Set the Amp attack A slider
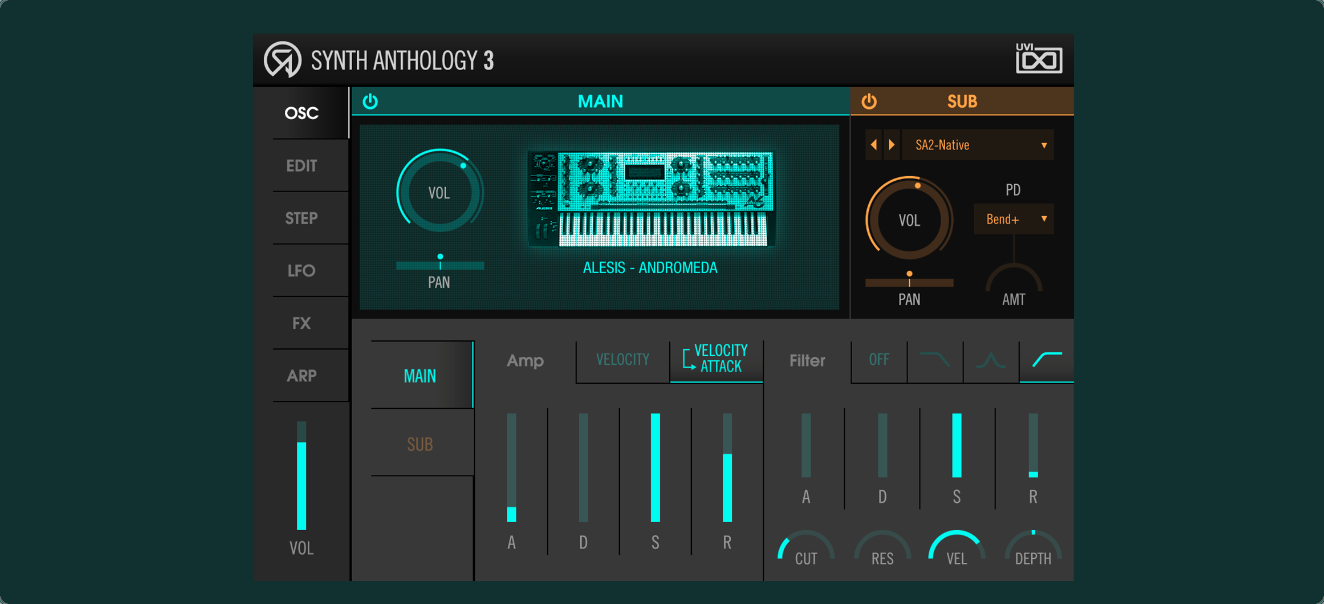This screenshot has height=604, width=1324. coord(512,468)
